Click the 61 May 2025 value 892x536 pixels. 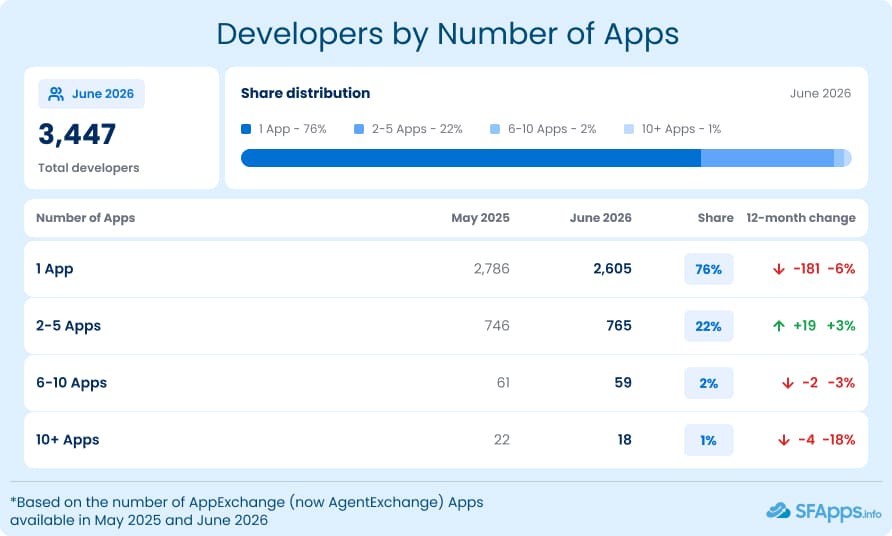click(x=503, y=382)
